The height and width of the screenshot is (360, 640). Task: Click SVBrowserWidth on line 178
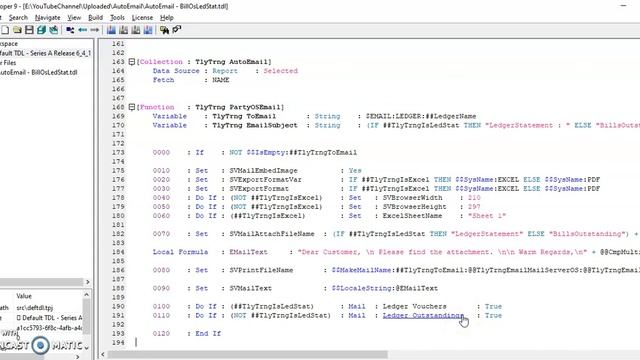412,198
